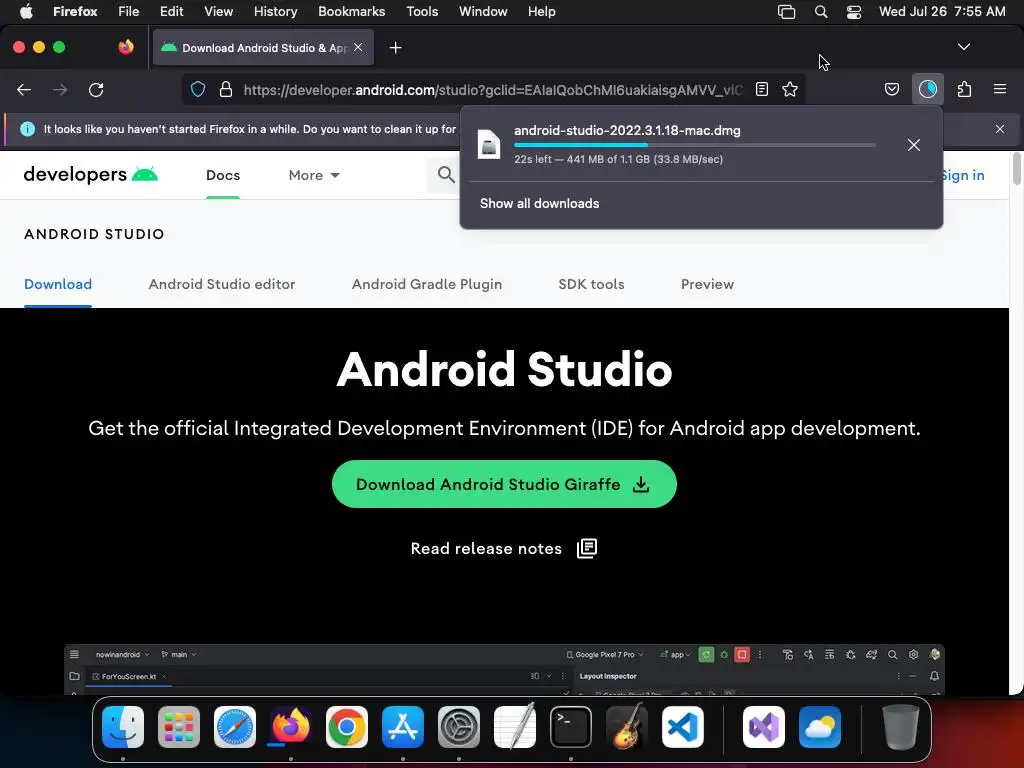Open System Settings from the Dock
The image size is (1024, 768).
pos(459,727)
